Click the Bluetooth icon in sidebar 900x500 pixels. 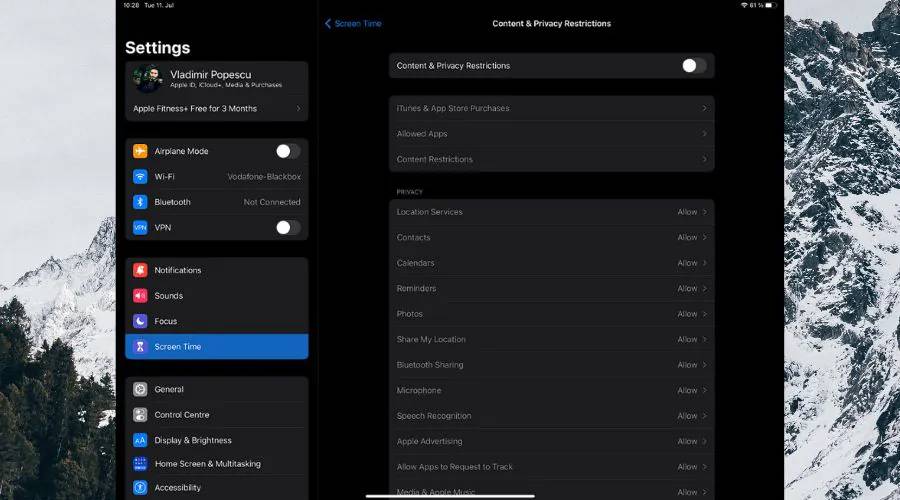point(140,202)
